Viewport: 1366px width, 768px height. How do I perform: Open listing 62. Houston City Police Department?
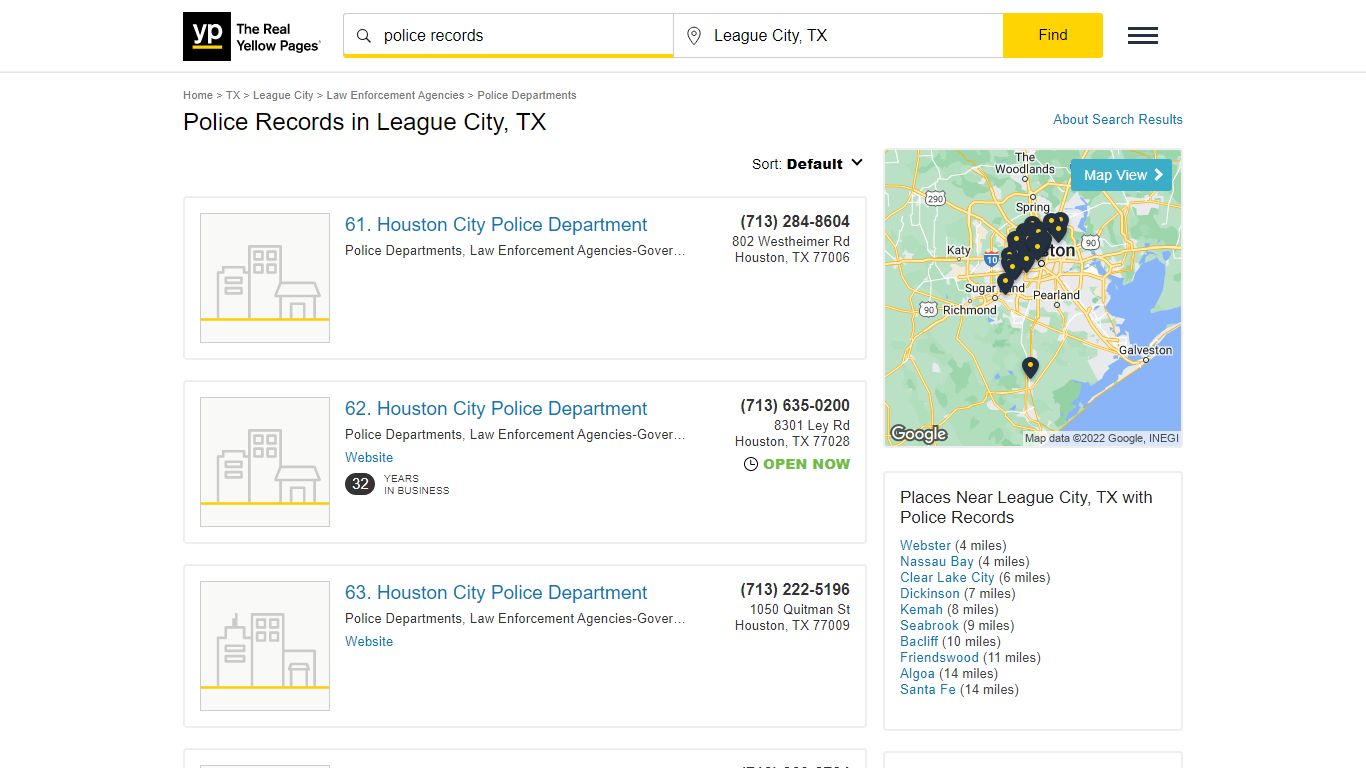point(496,409)
